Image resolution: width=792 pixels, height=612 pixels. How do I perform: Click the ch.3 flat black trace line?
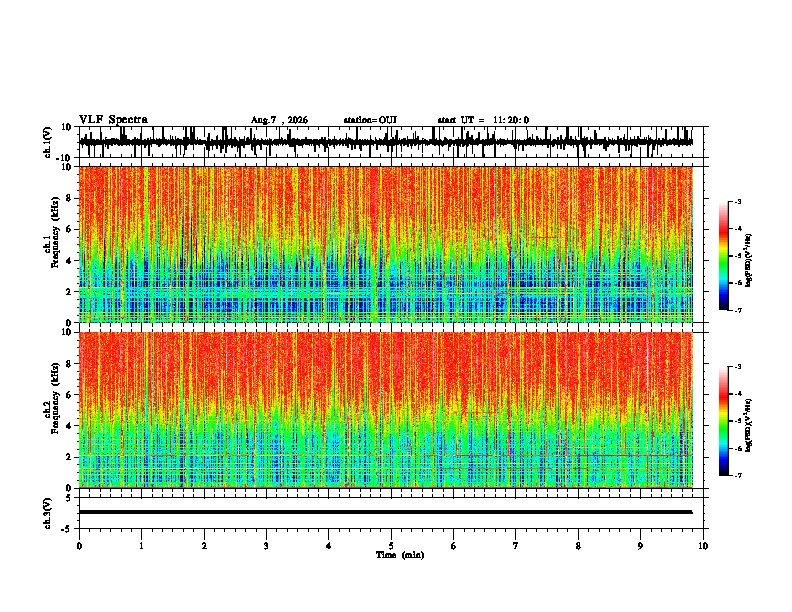point(385,512)
